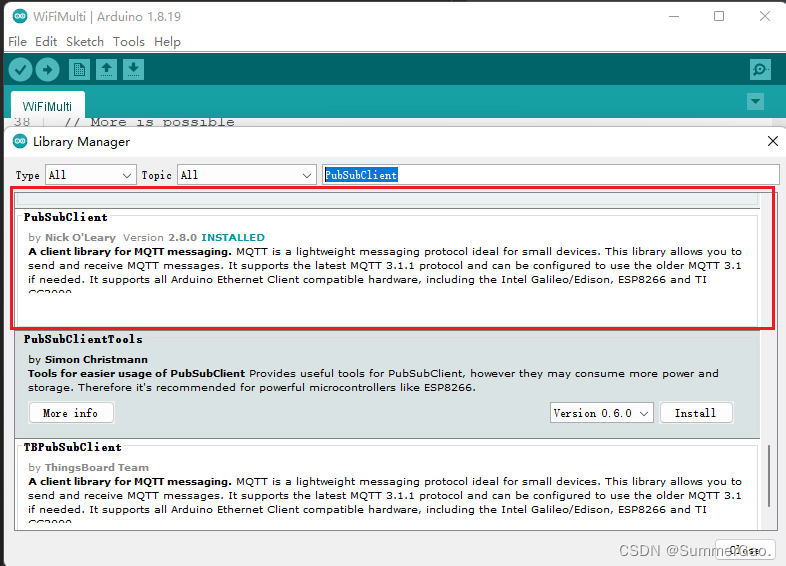This screenshot has height=566, width=786.
Task: Create a new sketch with New icon
Action: click(79, 70)
